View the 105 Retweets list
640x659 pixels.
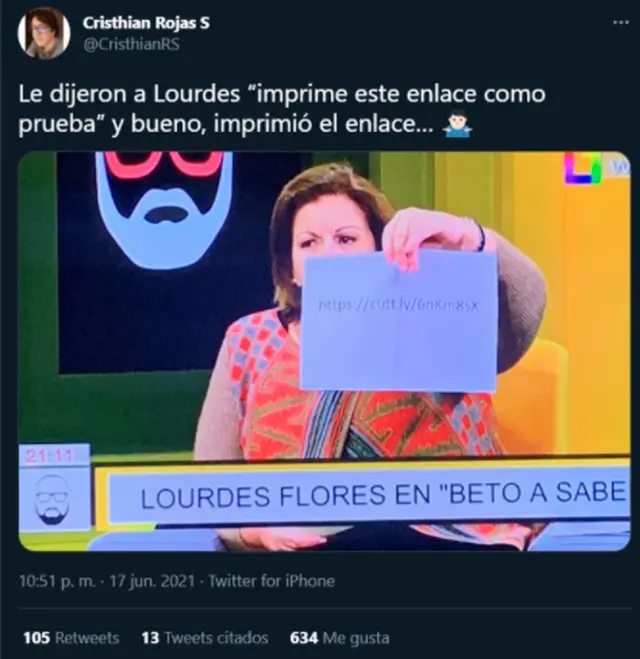pos(71,638)
